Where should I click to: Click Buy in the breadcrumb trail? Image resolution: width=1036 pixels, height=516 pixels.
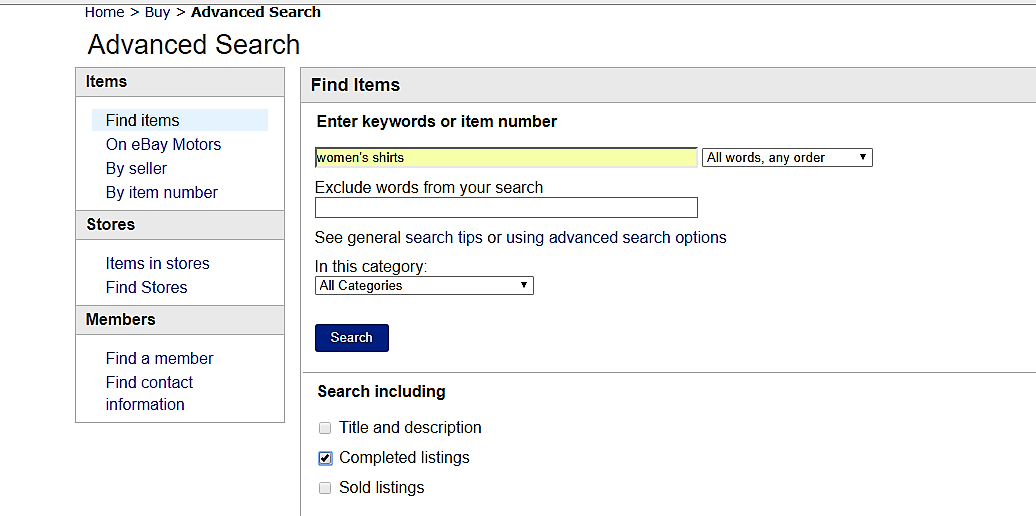[157, 12]
